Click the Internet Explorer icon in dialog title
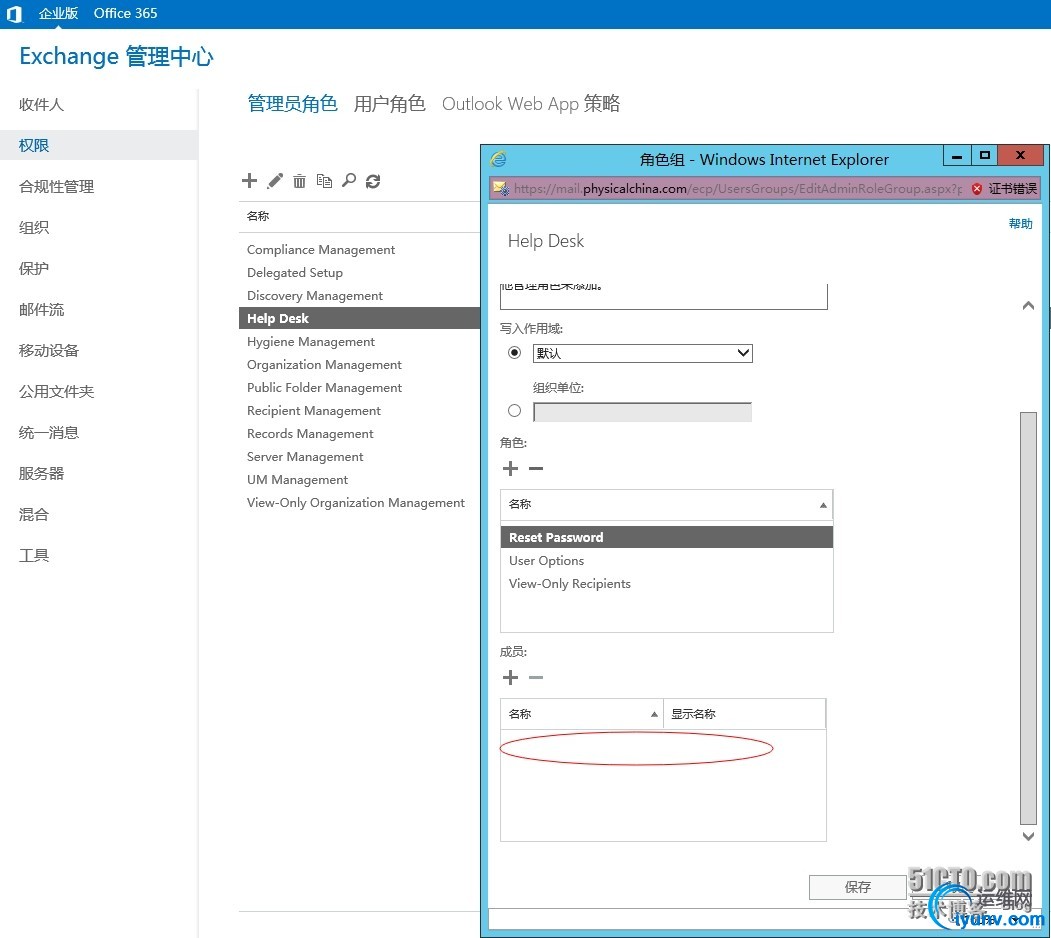The width and height of the screenshot is (1051, 938). click(x=499, y=159)
